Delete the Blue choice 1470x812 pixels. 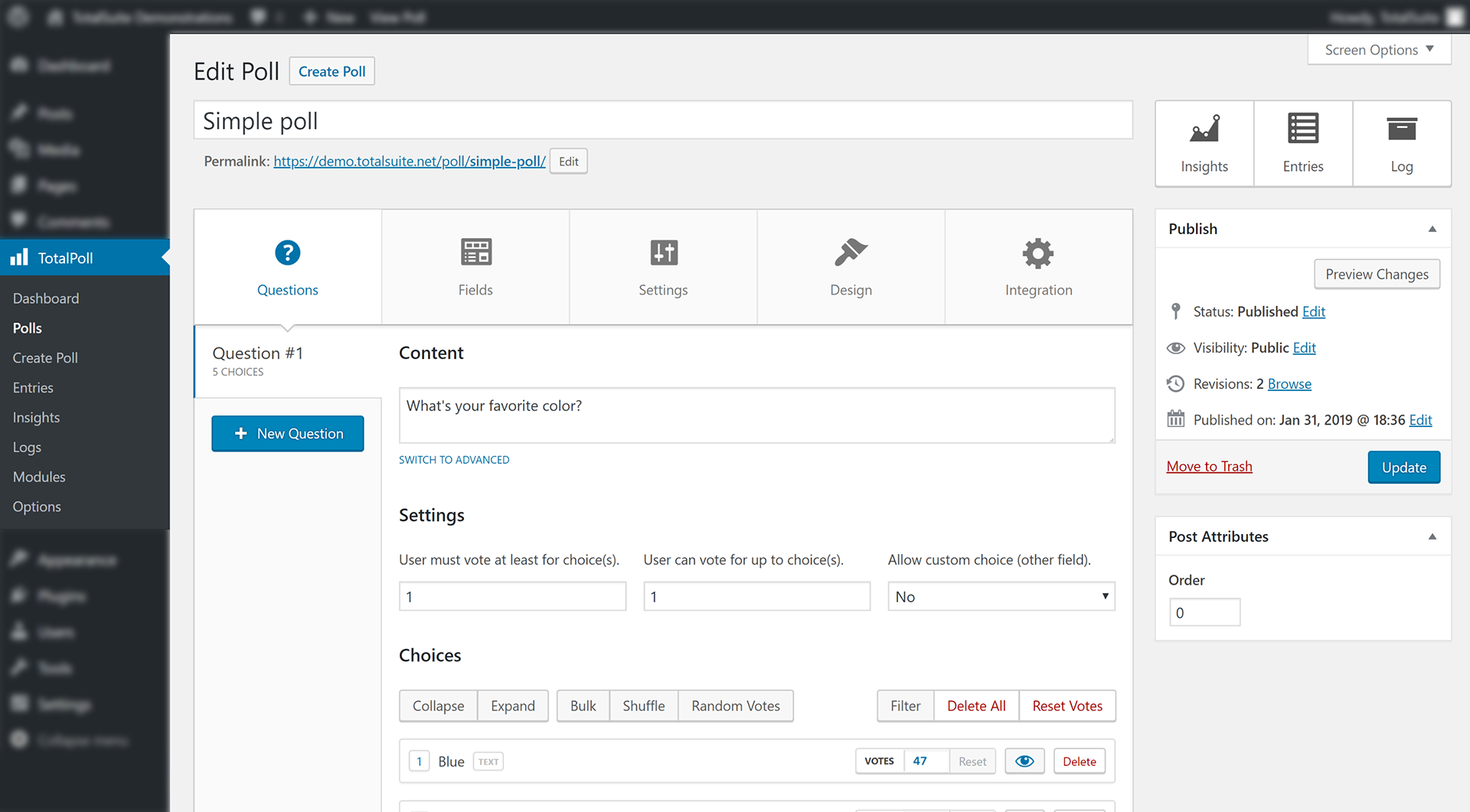[x=1080, y=761]
